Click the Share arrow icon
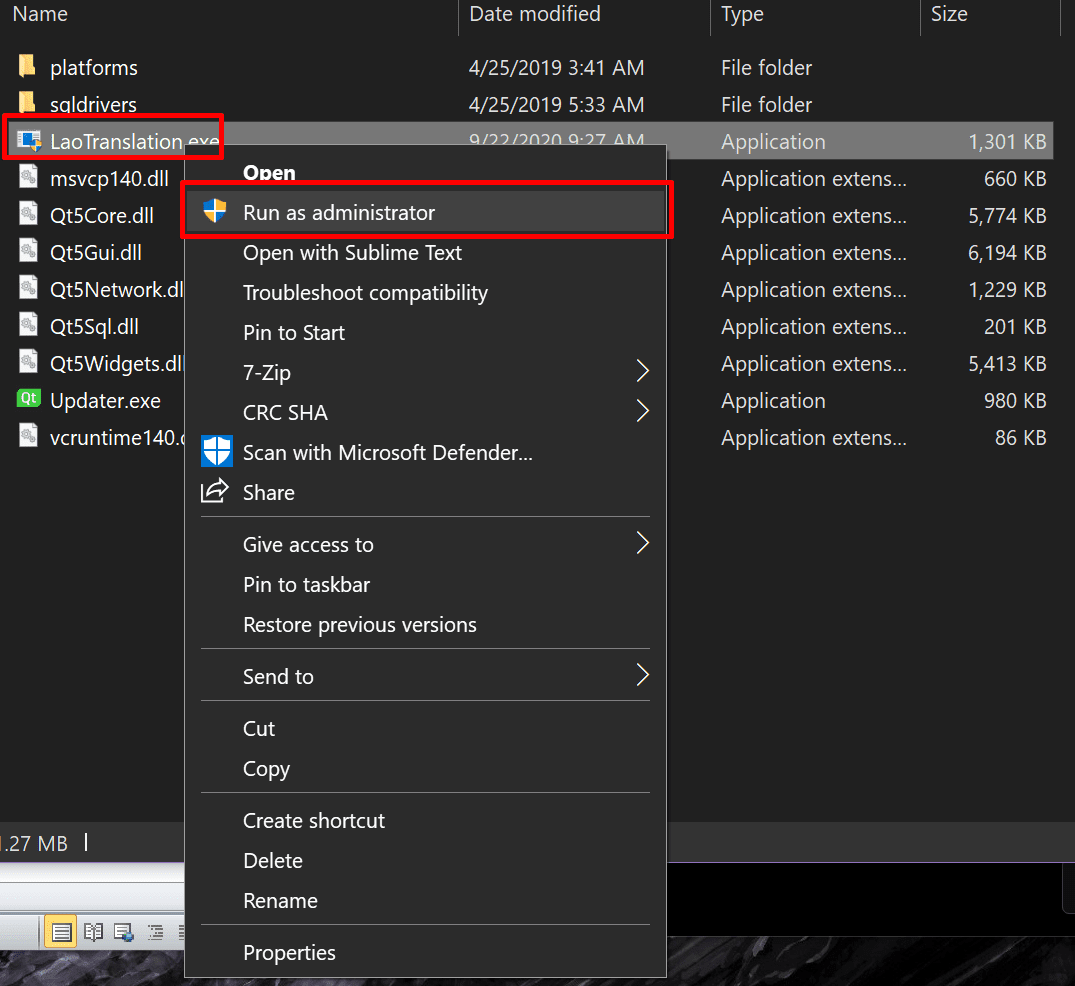The height and width of the screenshot is (986, 1075). point(215,491)
